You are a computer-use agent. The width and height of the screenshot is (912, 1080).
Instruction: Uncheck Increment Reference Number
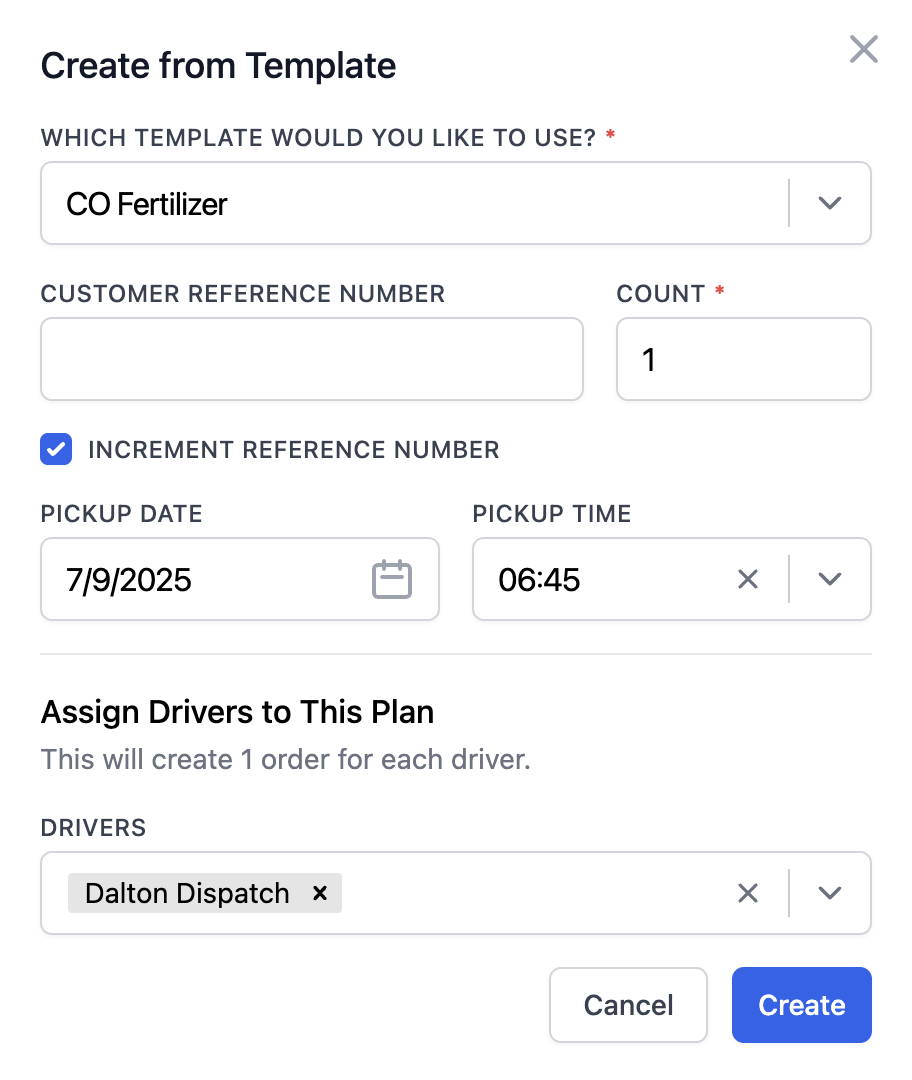56,450
